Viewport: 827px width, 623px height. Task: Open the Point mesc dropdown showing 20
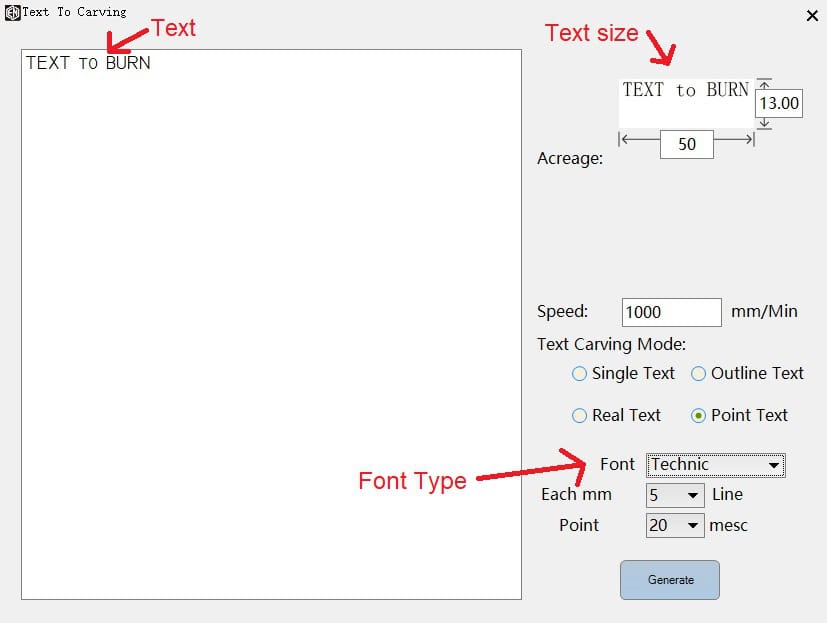tap(675, 526)
